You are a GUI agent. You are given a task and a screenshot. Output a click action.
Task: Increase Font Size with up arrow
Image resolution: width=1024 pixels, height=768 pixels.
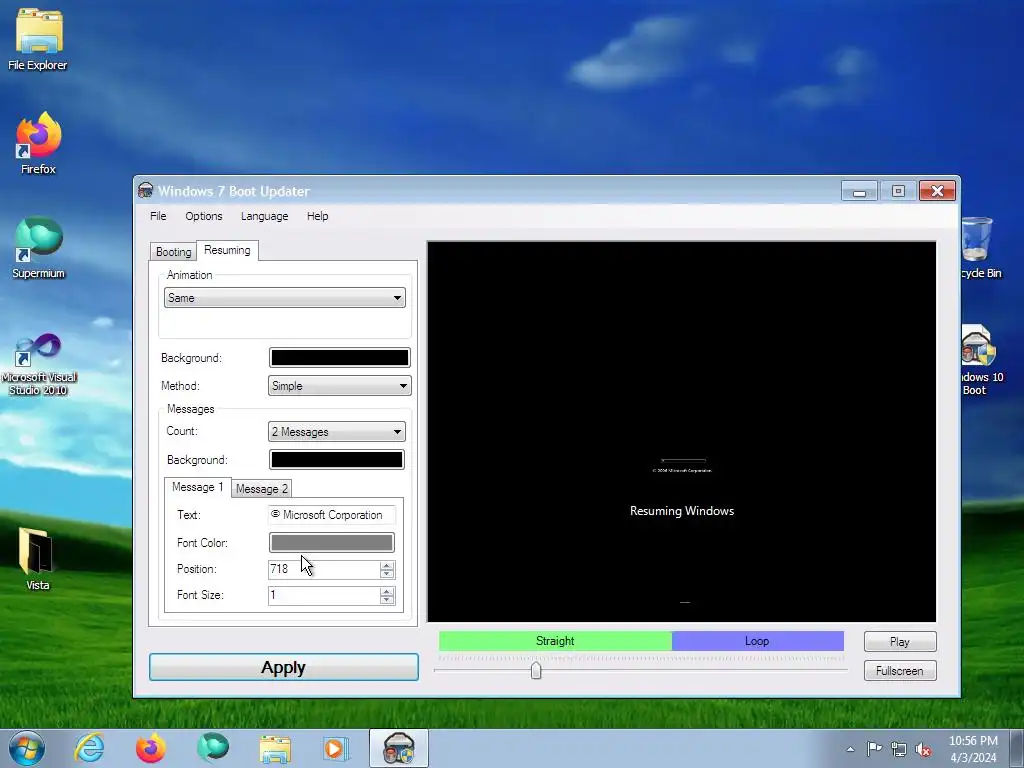[x=387, y=592]
